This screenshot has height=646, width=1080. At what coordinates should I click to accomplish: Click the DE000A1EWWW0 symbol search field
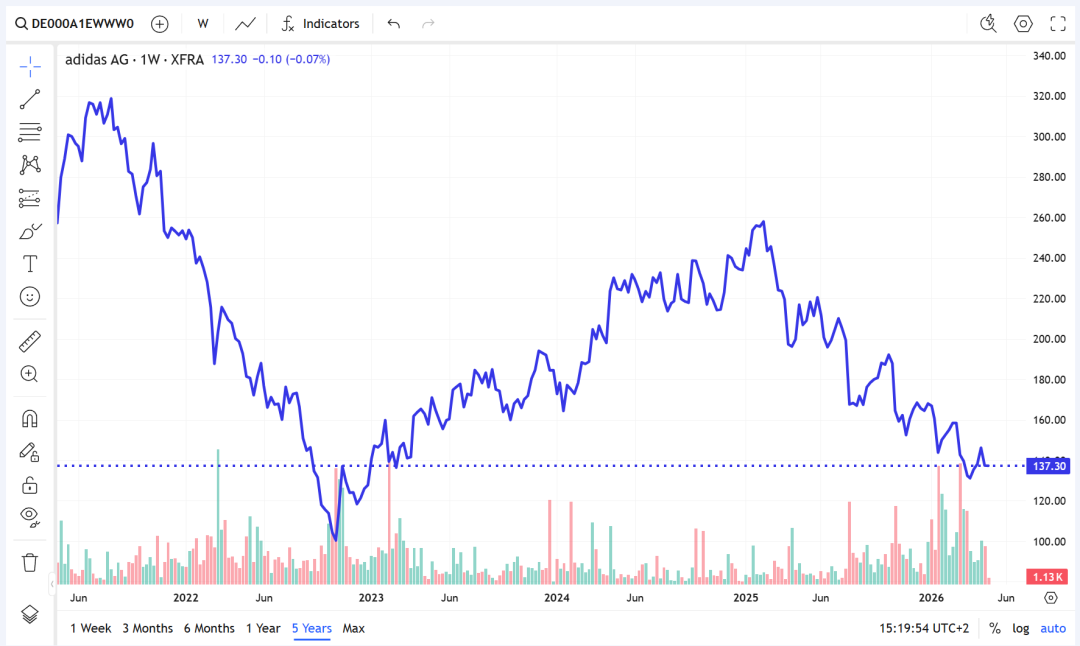pyautogui.click(x=75, y=23)
